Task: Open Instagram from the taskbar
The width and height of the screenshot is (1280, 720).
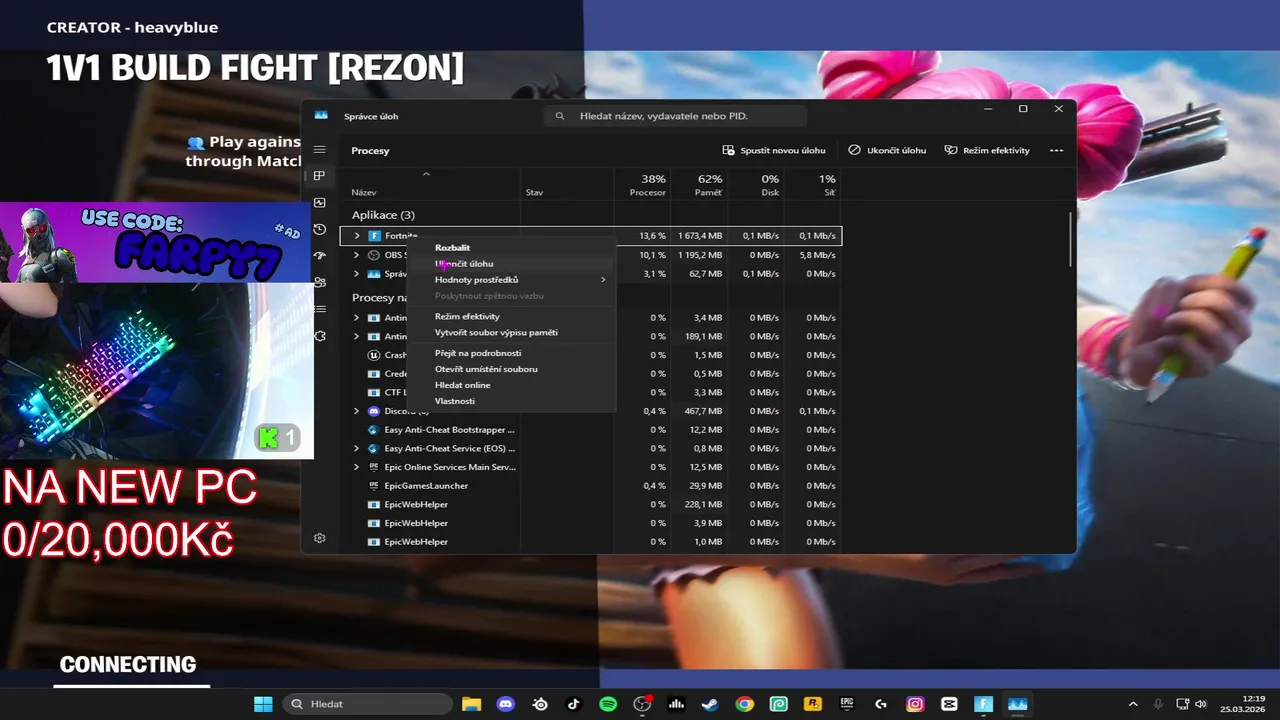Action: tap(915, 704)
